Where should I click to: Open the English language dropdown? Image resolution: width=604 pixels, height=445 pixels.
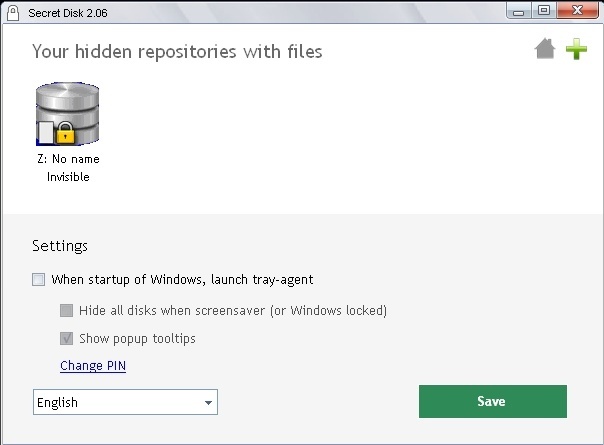click(125, 402)
